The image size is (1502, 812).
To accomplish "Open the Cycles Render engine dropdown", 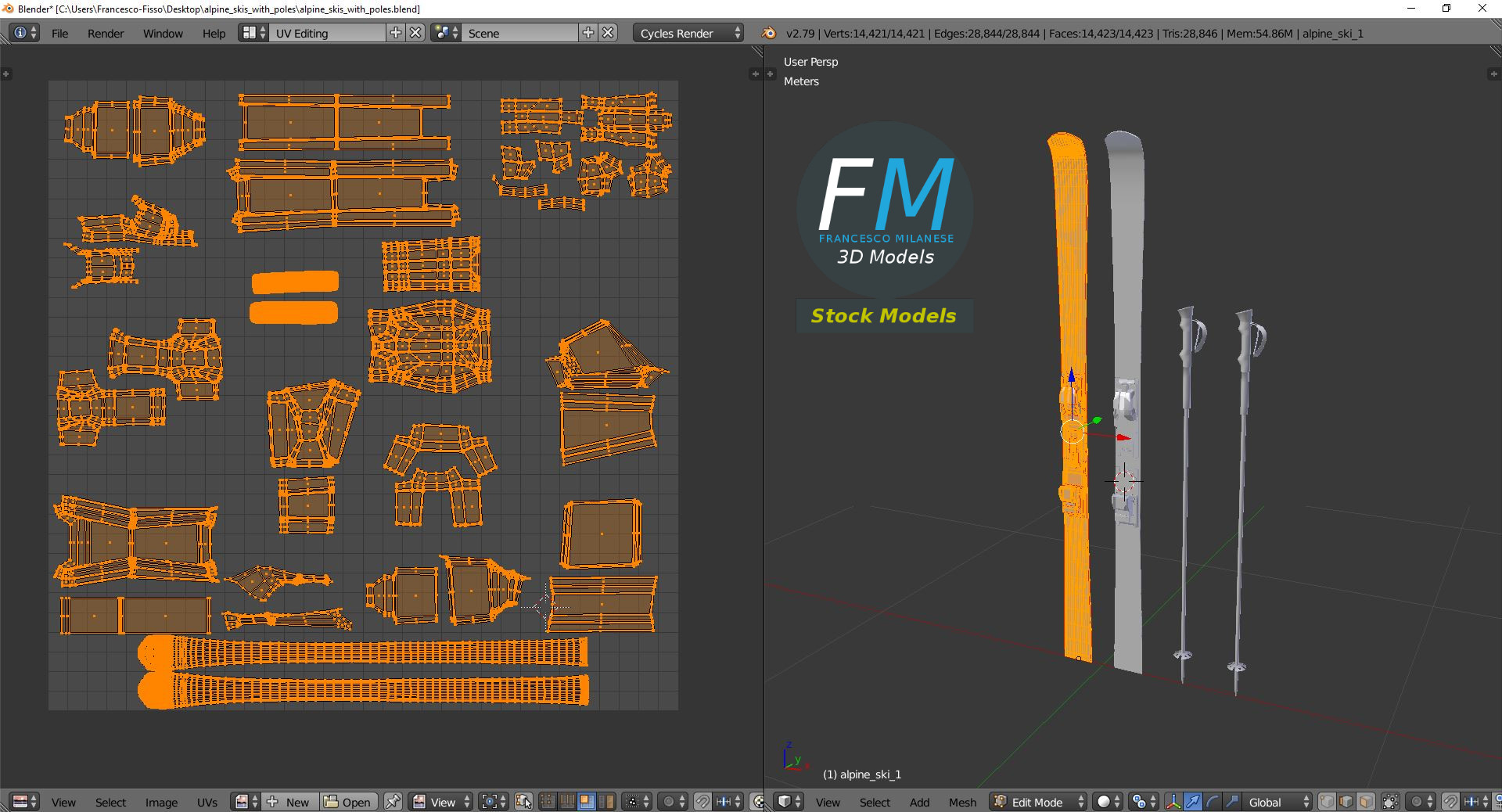I will [688, 33].
